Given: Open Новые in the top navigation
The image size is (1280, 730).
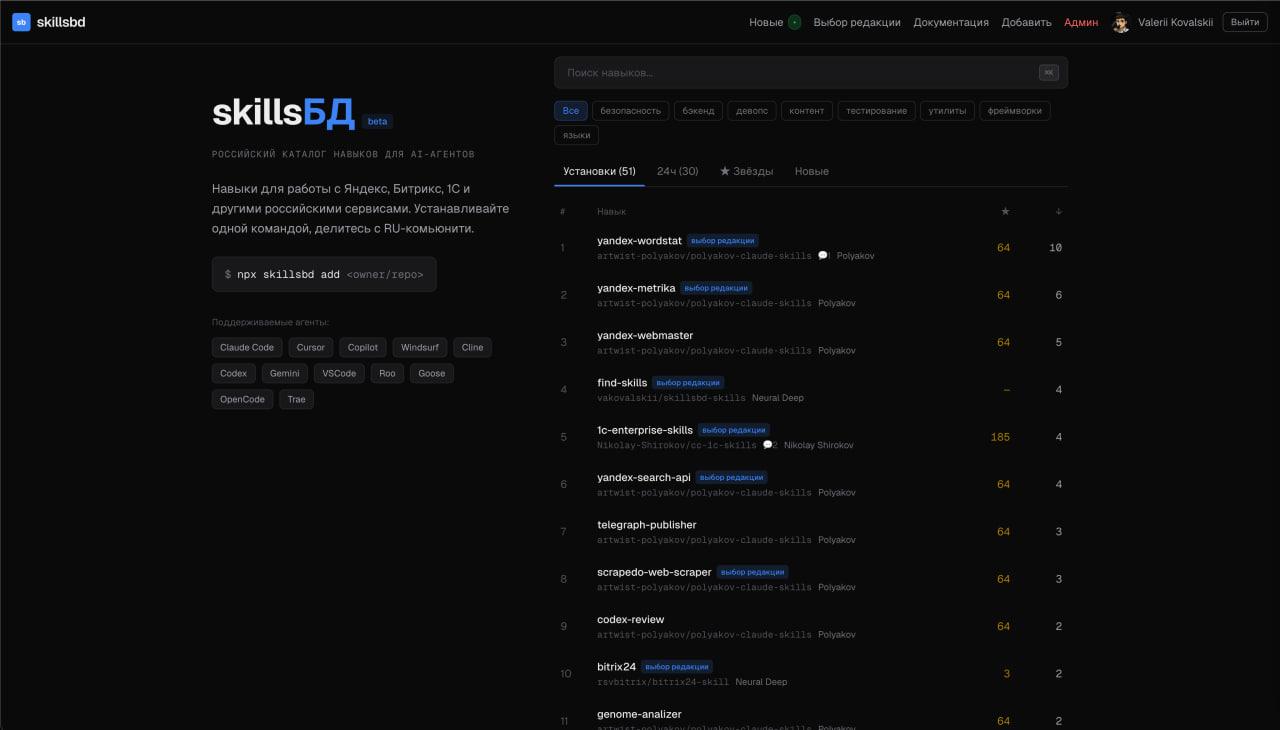Looking at the screenshot, I should (x=766, y=22).
